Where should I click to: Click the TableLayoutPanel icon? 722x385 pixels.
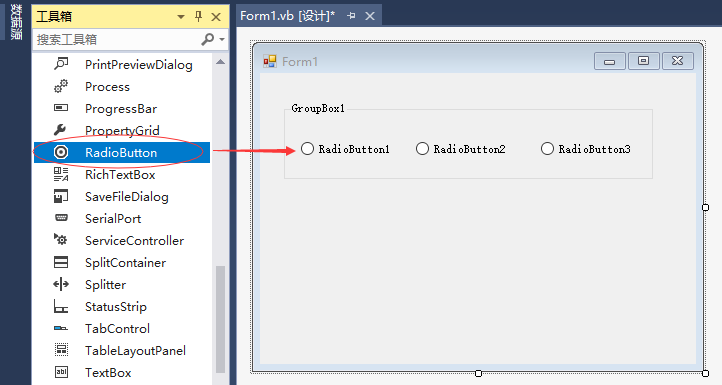coord(61,350)
